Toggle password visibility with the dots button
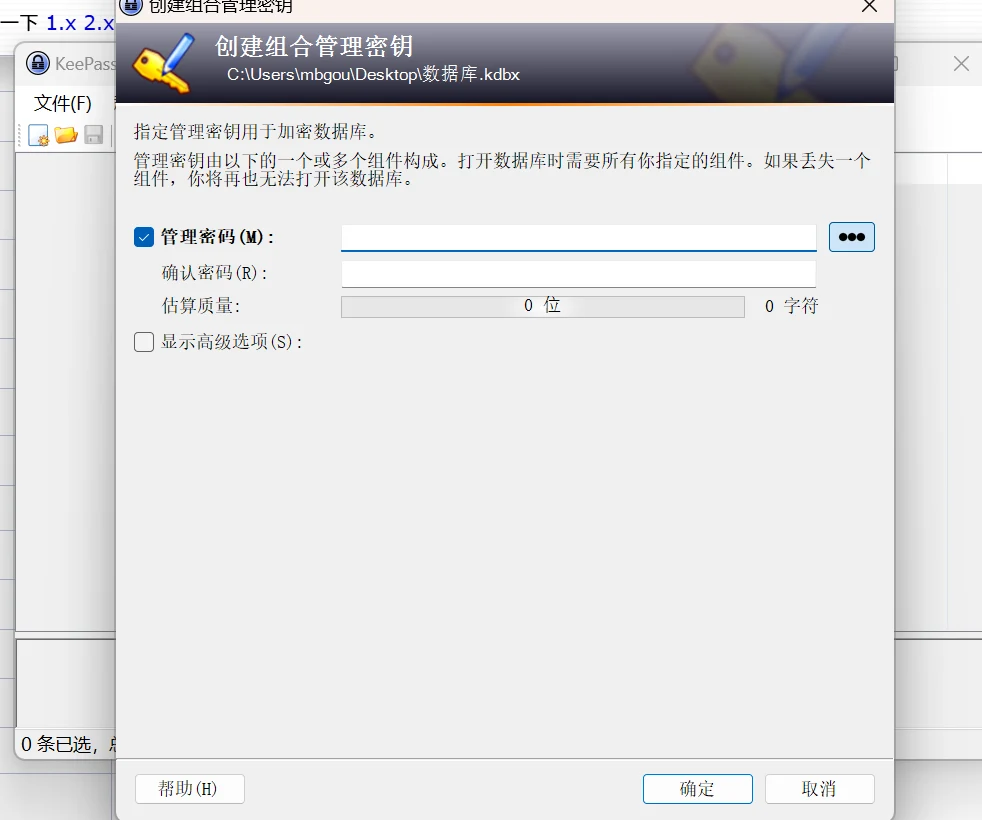This screenshot has width=982, height=820. click(851, 237)
